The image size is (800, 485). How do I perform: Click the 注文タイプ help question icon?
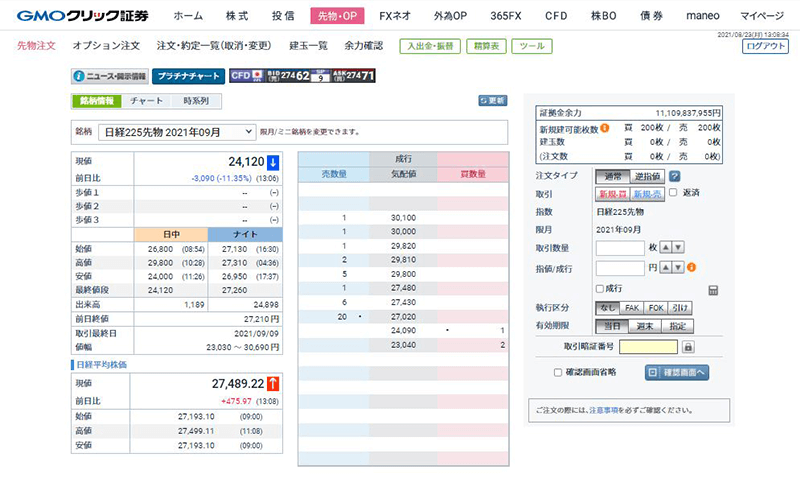click(x=675, y=176)
